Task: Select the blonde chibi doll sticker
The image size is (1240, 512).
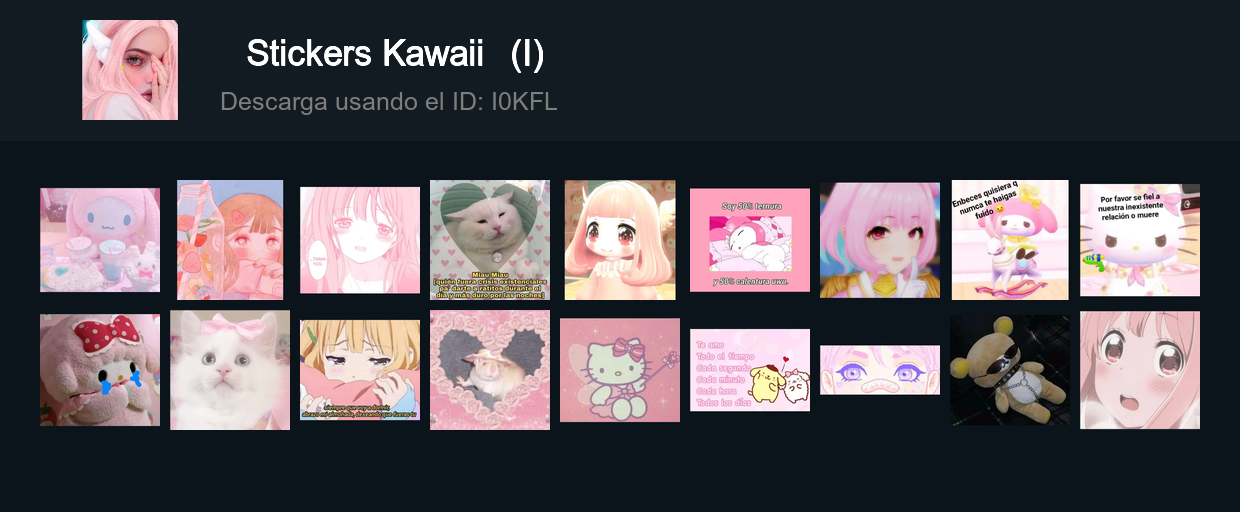Action: coord(620,240)
